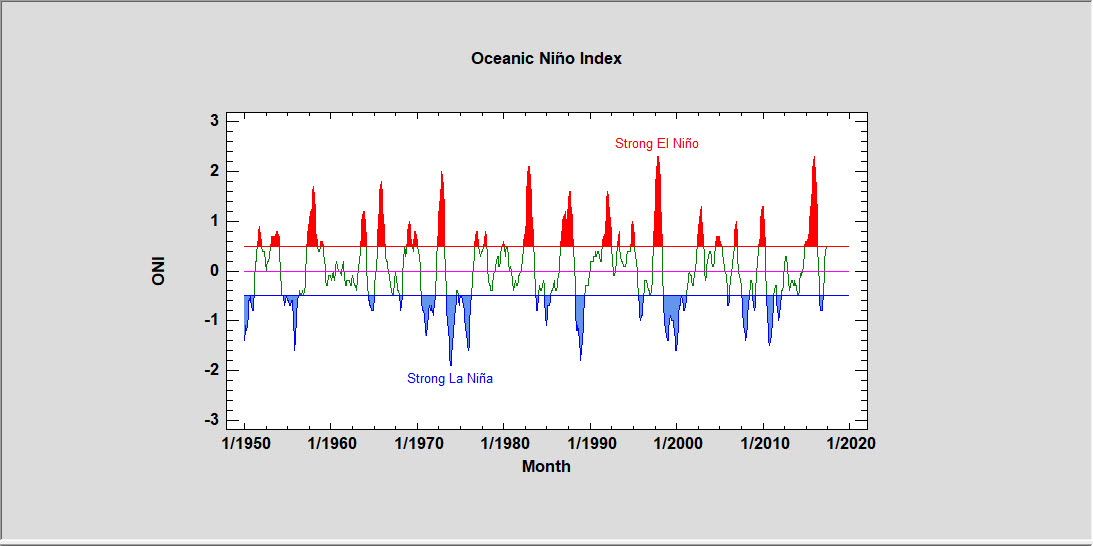
Task: Select the 1/2010 x-axis tick label
Action: (x=763, y=444)
